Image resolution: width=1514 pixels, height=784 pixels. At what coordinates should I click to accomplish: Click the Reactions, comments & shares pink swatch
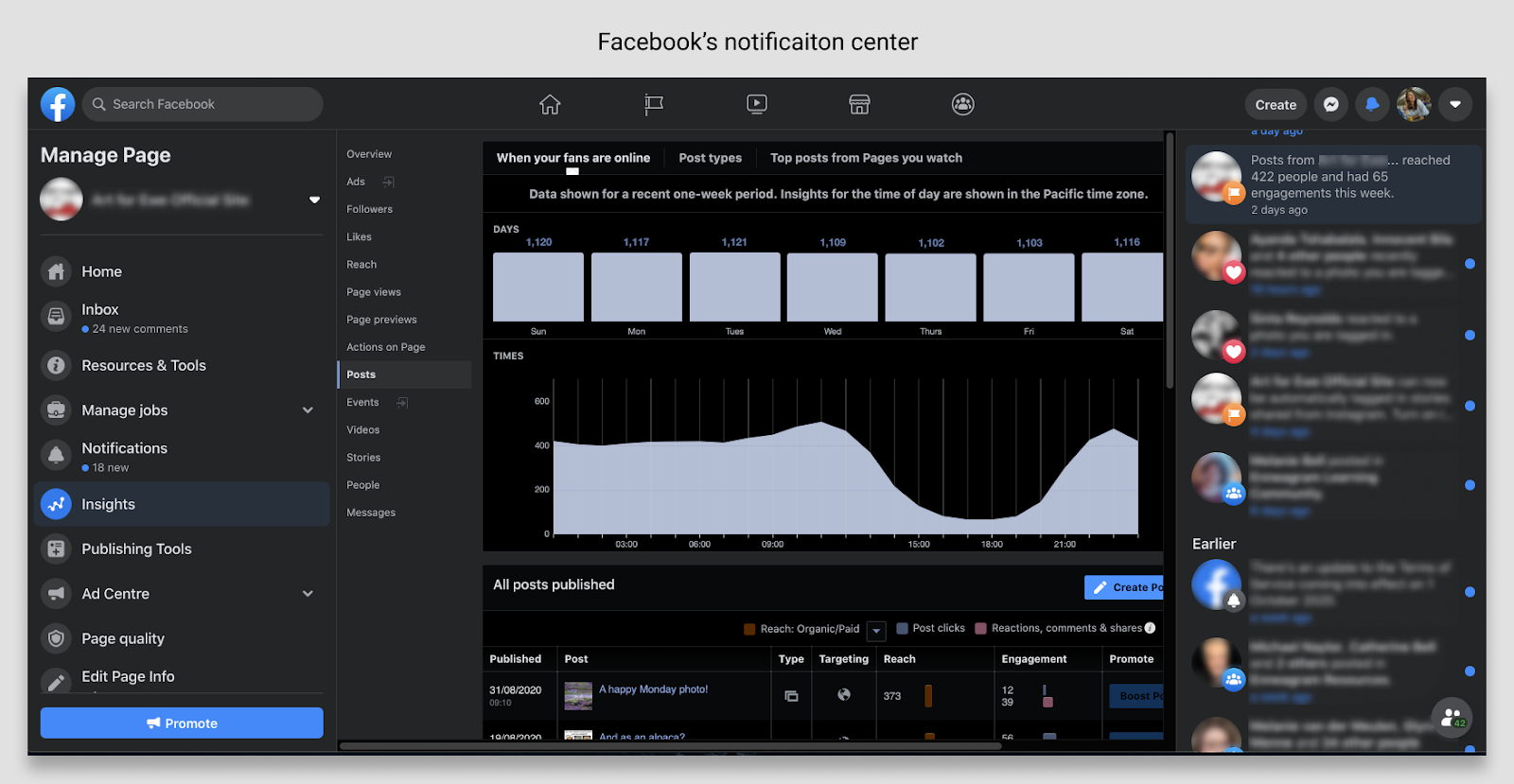(981, 628)
